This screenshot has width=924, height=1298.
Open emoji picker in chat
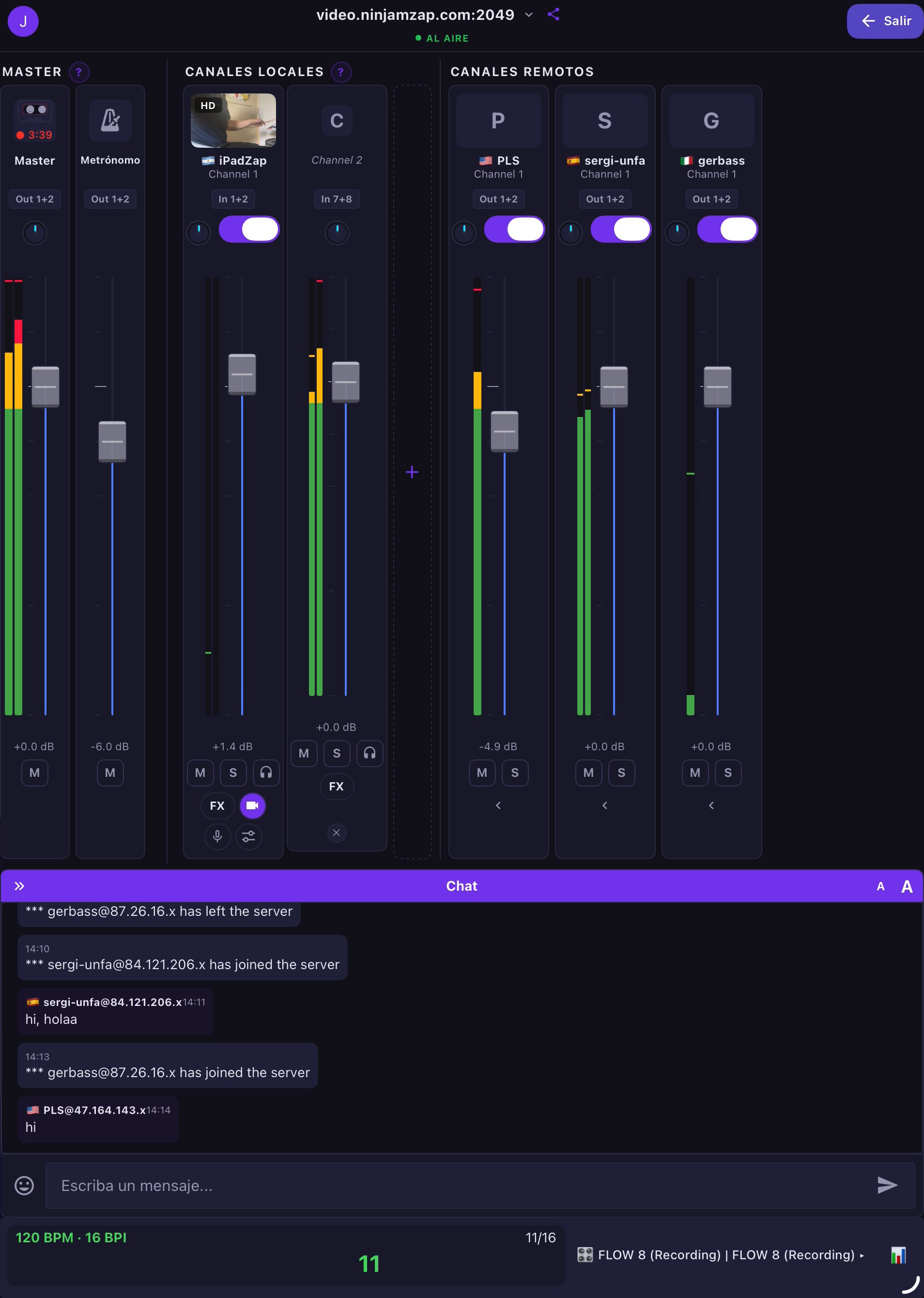[x=24, y=1185]
